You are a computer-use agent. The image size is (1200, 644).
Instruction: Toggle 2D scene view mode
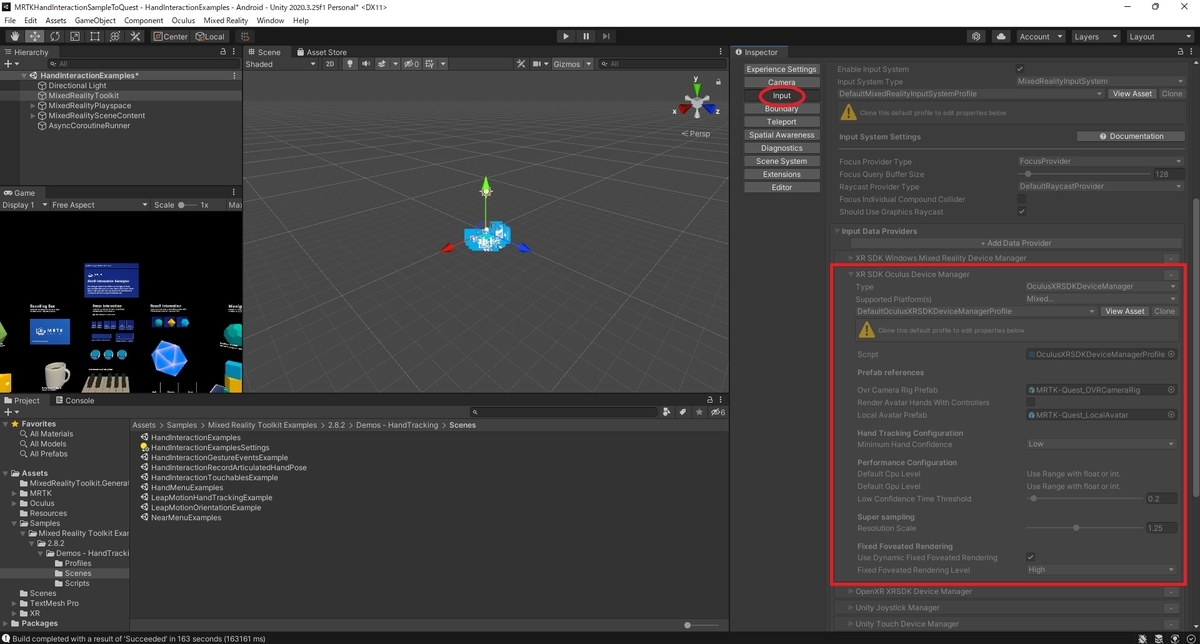(x=330, y=64)
